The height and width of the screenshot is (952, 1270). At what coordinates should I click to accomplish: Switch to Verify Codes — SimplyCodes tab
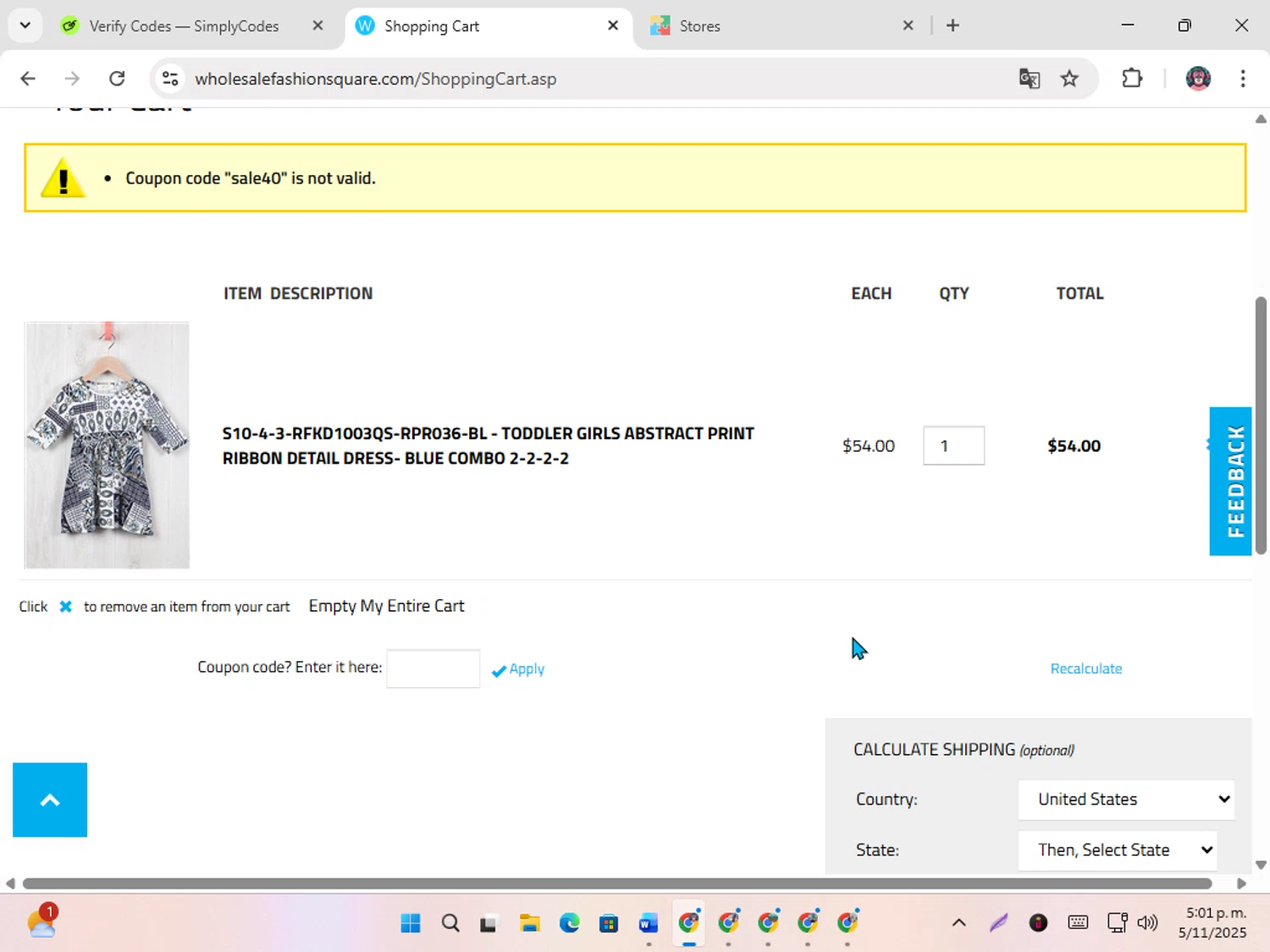184,26
